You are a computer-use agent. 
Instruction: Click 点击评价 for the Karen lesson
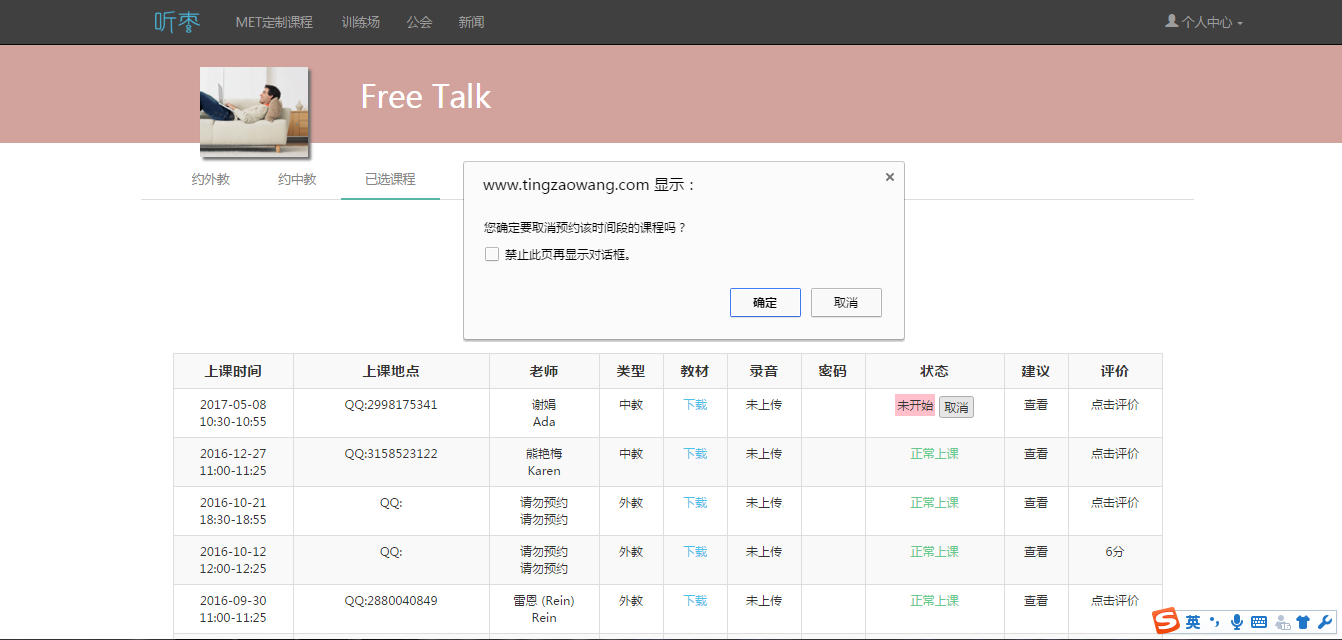coord(1115,454)
